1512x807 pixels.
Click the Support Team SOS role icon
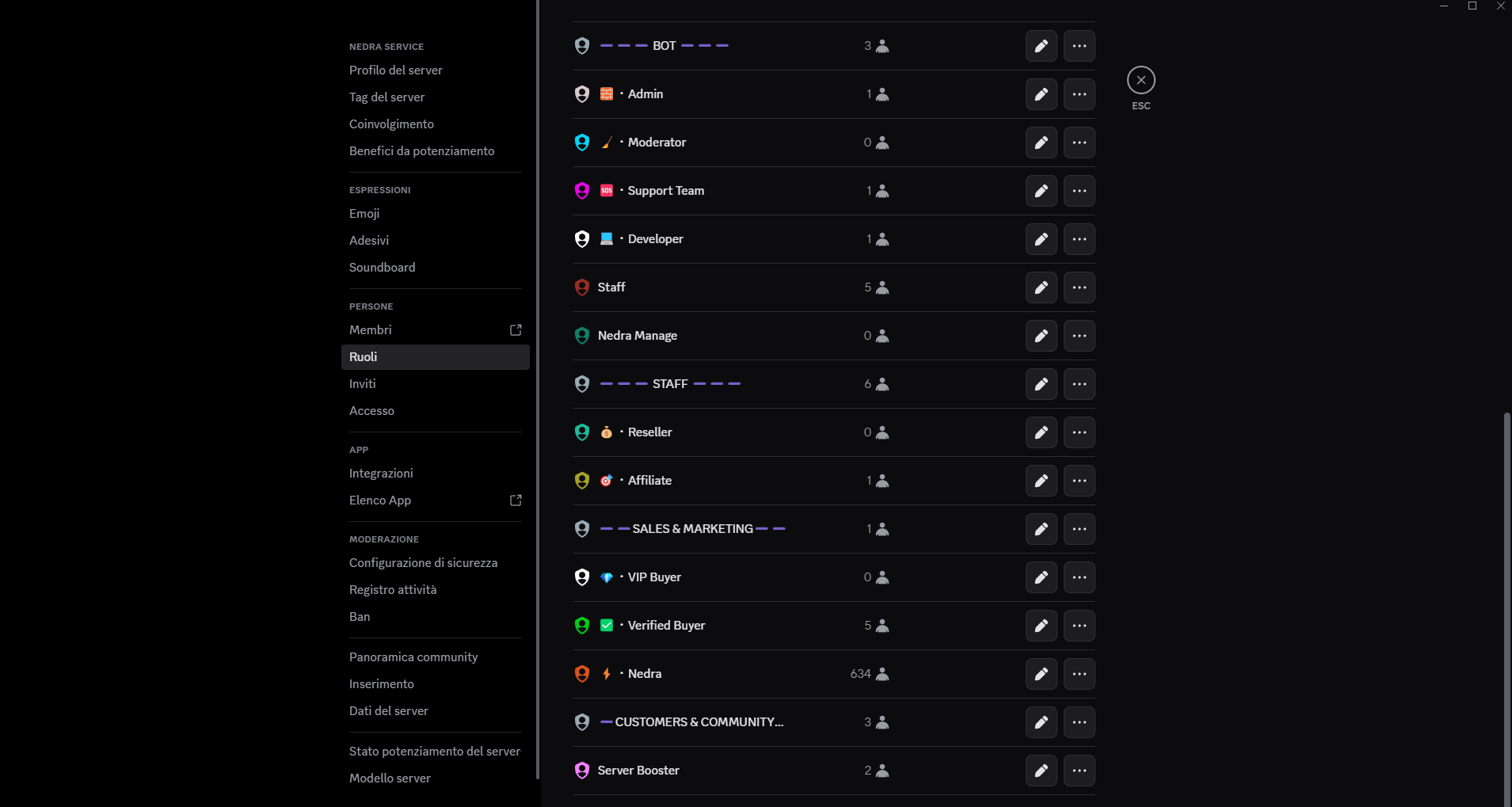pos(607,190)
